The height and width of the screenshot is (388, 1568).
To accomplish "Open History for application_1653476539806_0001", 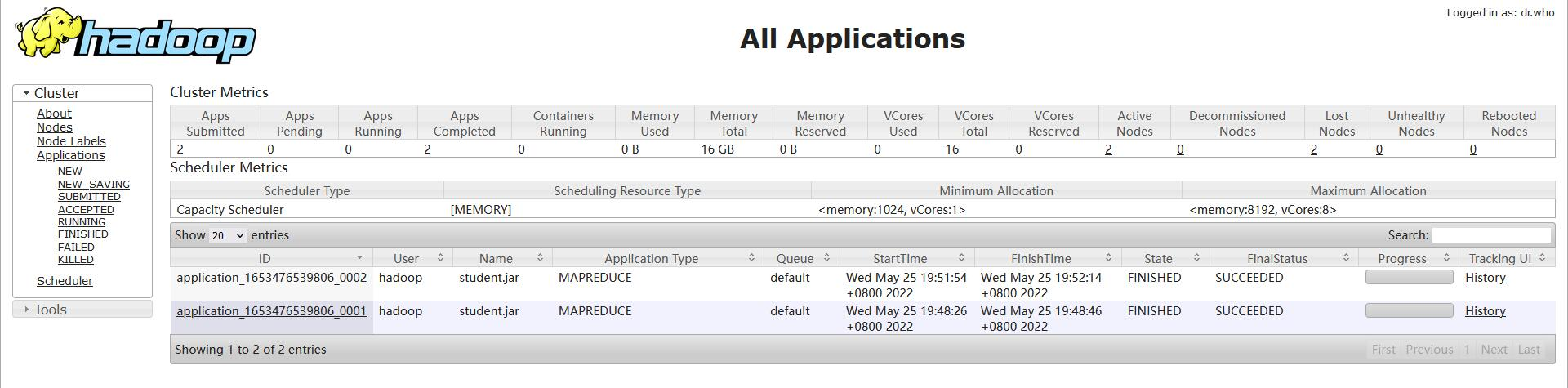I will 1485,311.
